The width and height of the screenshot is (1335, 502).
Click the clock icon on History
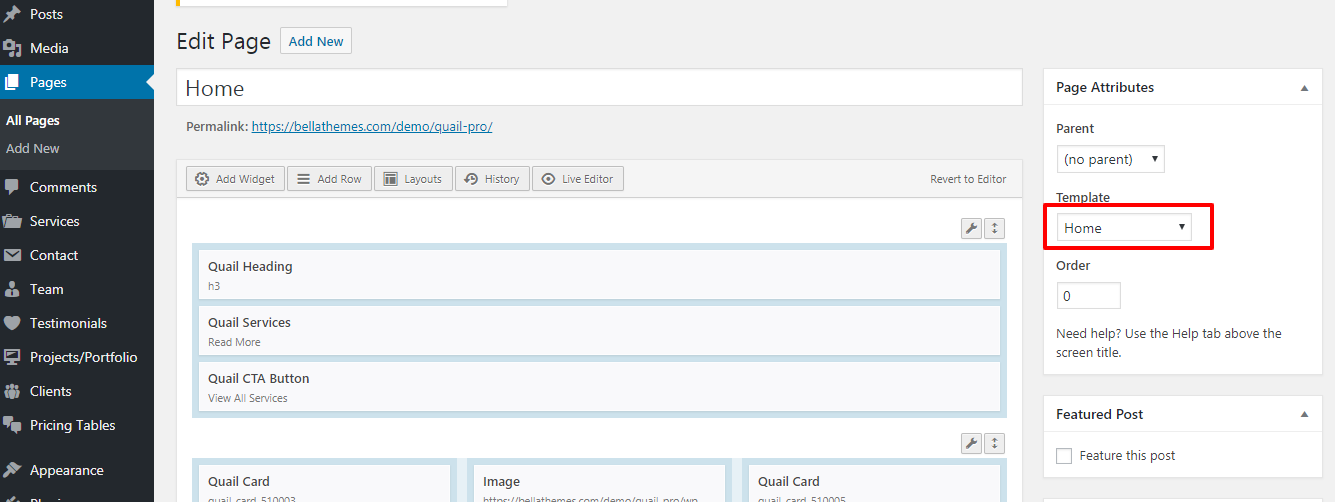(471, 179)
